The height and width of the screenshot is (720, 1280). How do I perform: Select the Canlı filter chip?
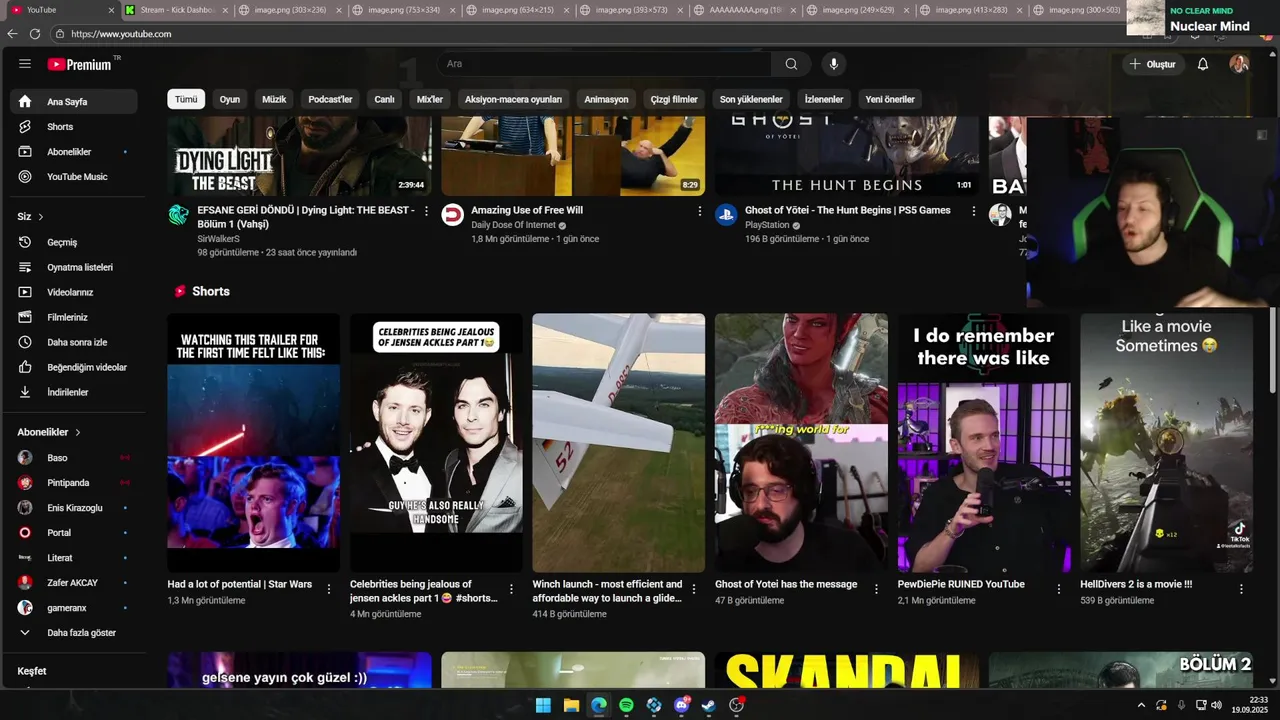pyautogui.click(x=384, y=99)
